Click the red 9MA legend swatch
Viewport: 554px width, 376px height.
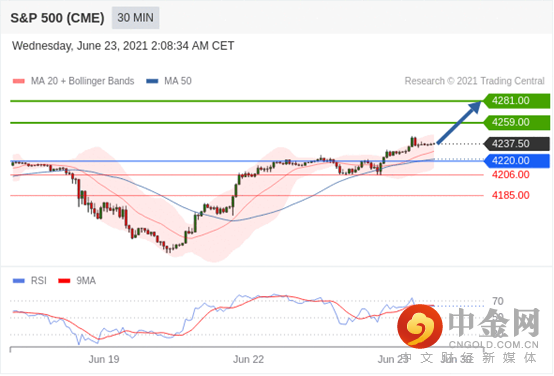(x=64, y=281)
